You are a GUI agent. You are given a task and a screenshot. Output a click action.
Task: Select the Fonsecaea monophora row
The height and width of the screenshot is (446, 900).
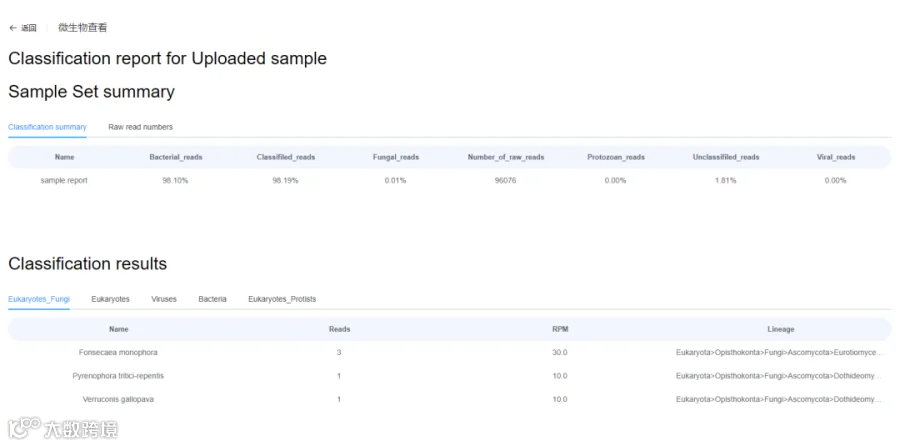[x=118, y=353]
